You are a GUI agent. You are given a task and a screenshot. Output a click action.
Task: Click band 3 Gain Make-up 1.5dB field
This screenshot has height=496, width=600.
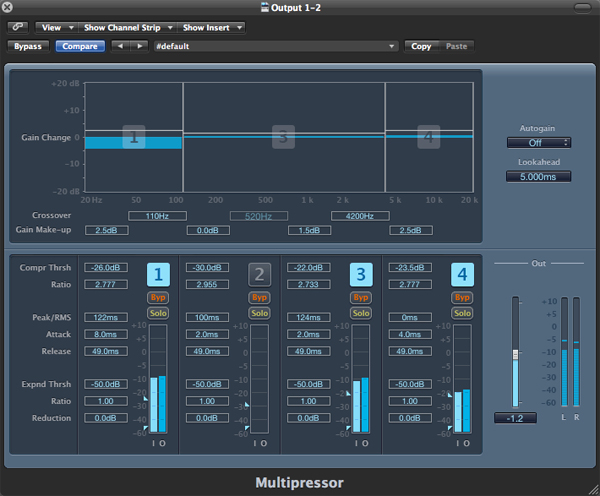(x=310, y=230)
